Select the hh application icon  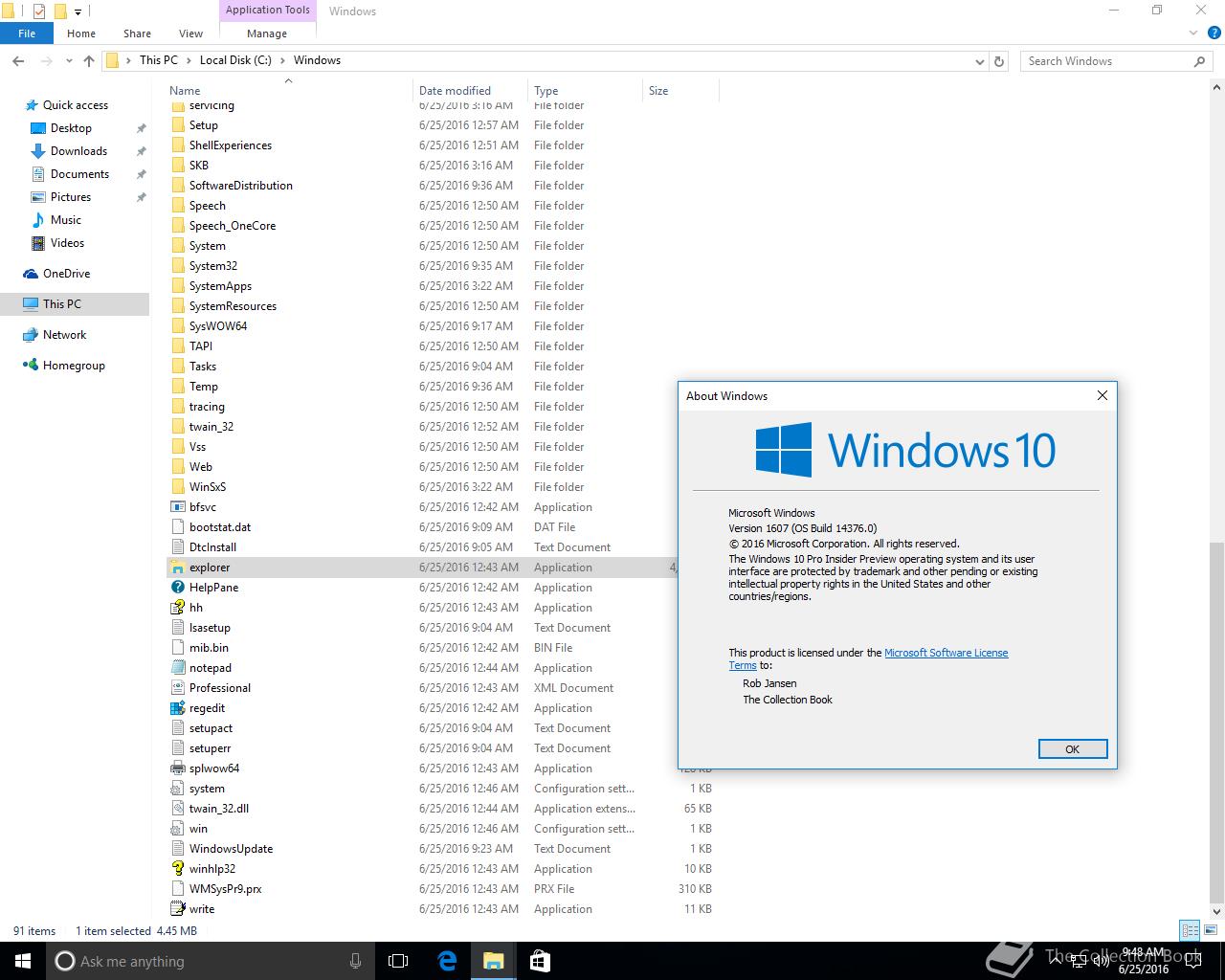pyautogui.click(x=177, y=608)
